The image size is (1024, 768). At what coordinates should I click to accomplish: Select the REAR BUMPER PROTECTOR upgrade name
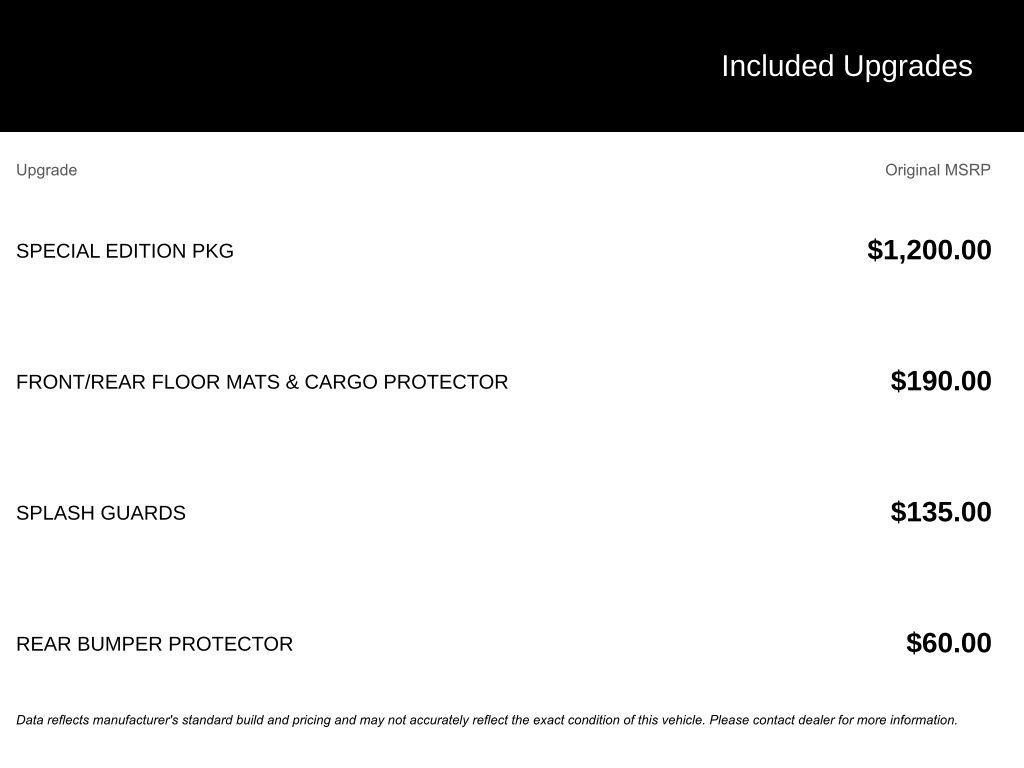pos(154,644)
